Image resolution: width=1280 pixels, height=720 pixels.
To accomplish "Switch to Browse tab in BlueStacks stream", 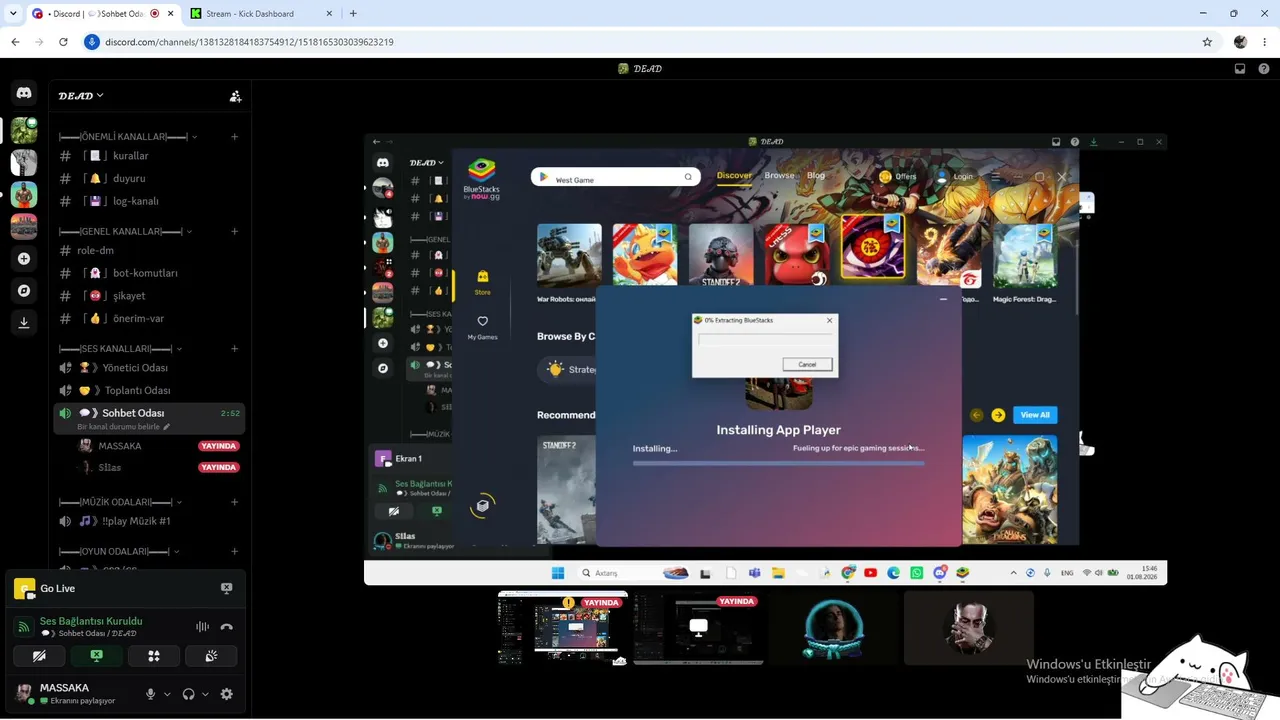I will point(779,176).
